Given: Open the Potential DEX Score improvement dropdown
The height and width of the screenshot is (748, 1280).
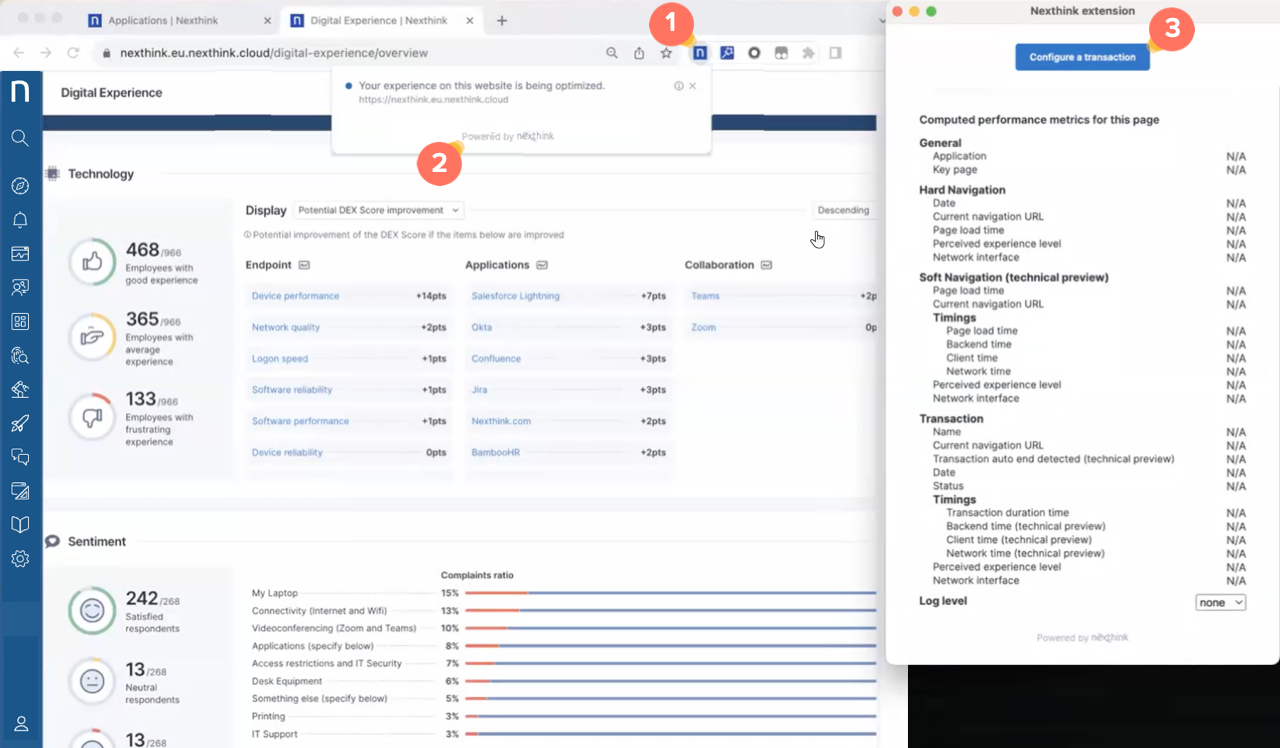Looking at the screenshot, I should click(379, 211).
